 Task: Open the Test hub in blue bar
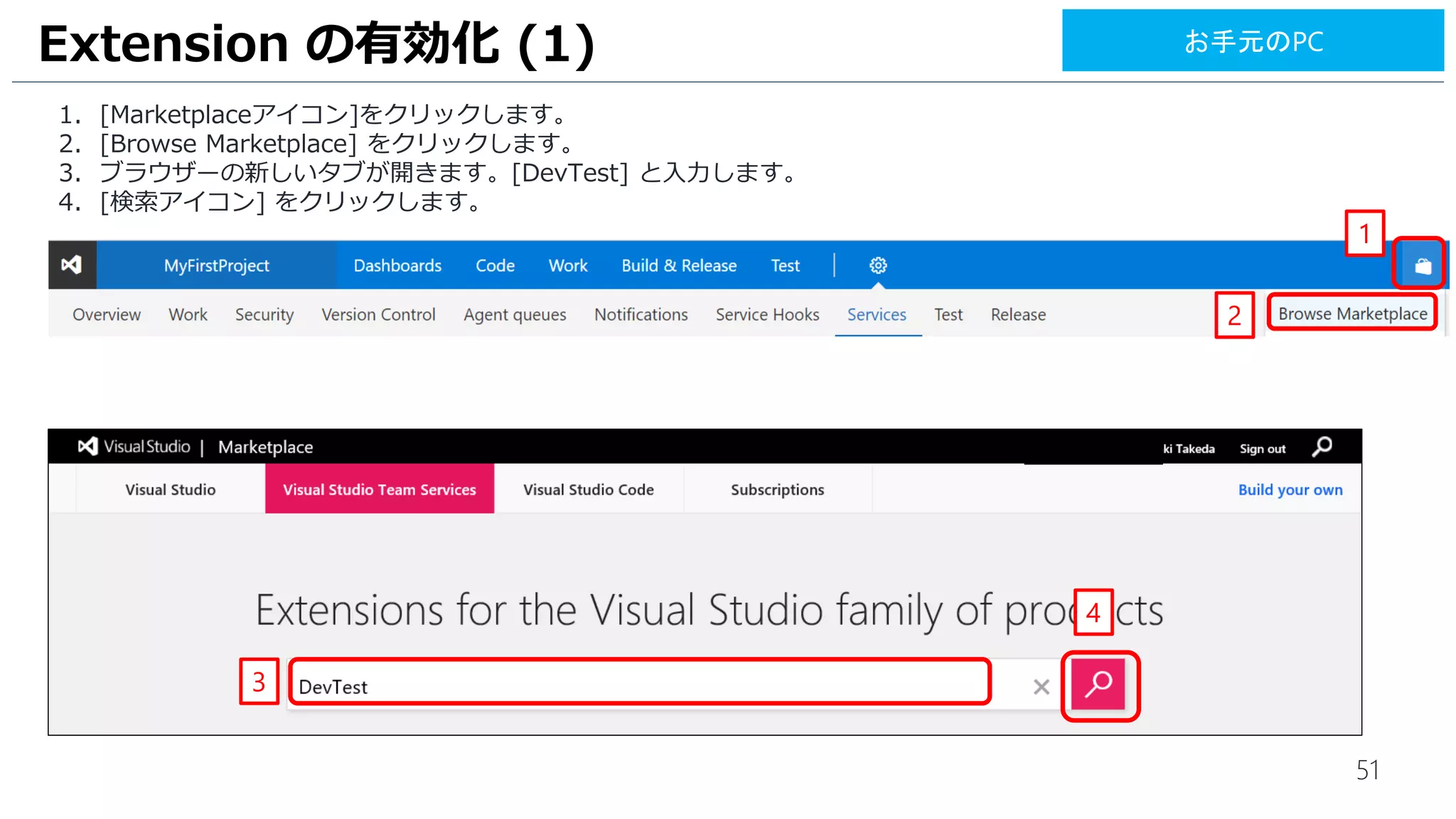point(785,265)
